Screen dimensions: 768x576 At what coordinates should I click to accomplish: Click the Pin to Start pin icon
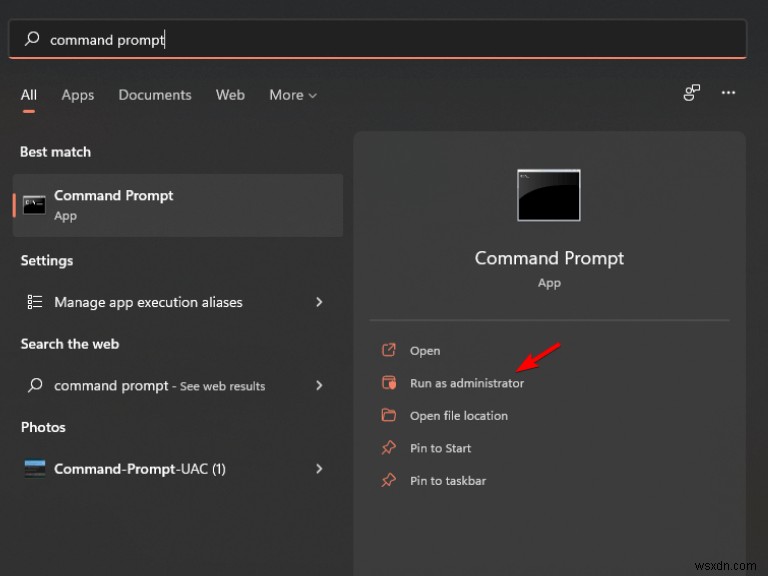(x=389, y=448)
